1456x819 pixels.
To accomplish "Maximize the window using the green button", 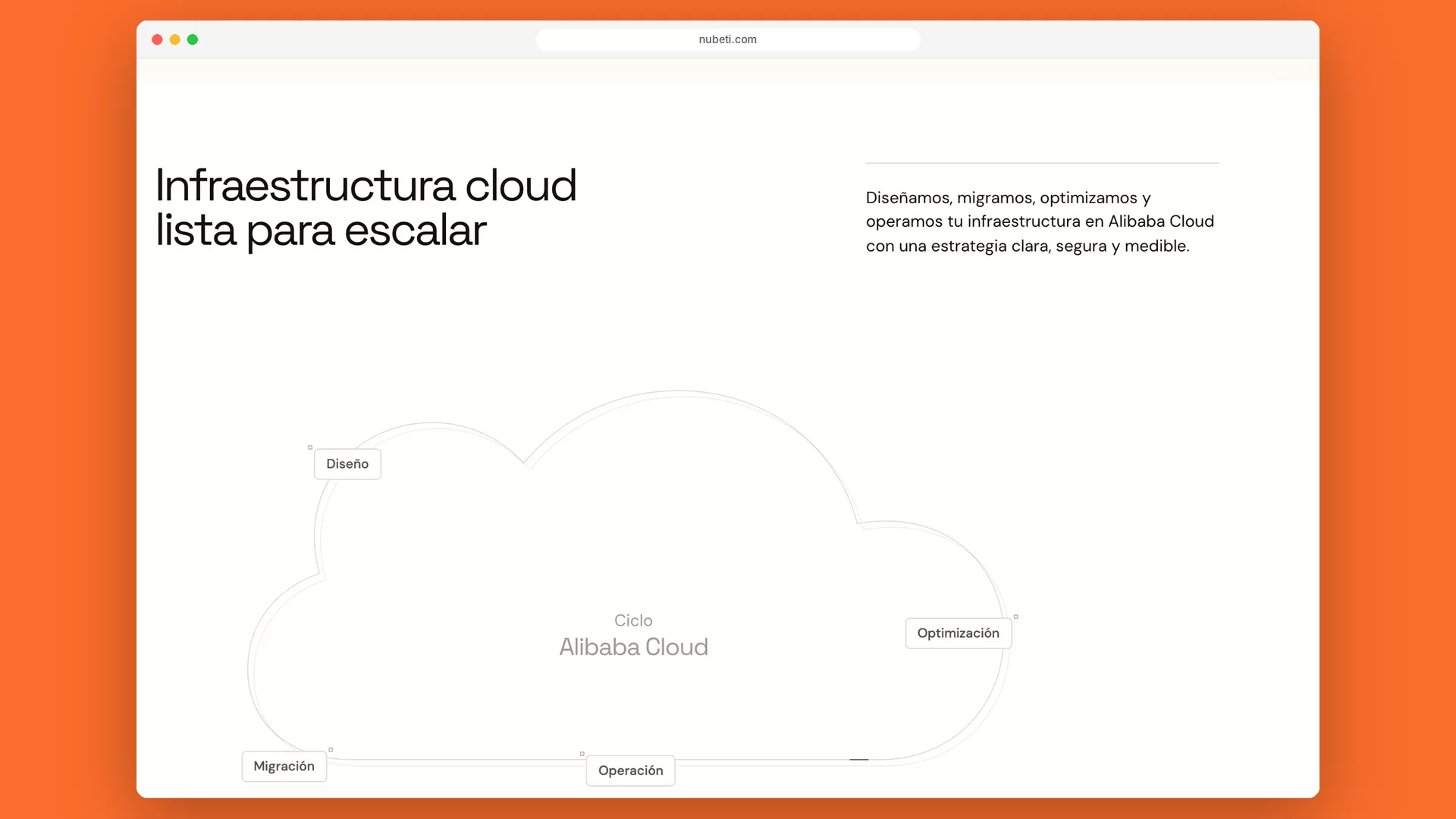I will tap(193, 39).
